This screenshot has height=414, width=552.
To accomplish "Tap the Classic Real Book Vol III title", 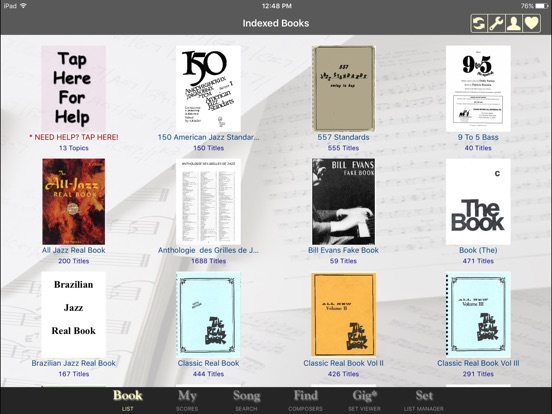I will pos(478,363).
